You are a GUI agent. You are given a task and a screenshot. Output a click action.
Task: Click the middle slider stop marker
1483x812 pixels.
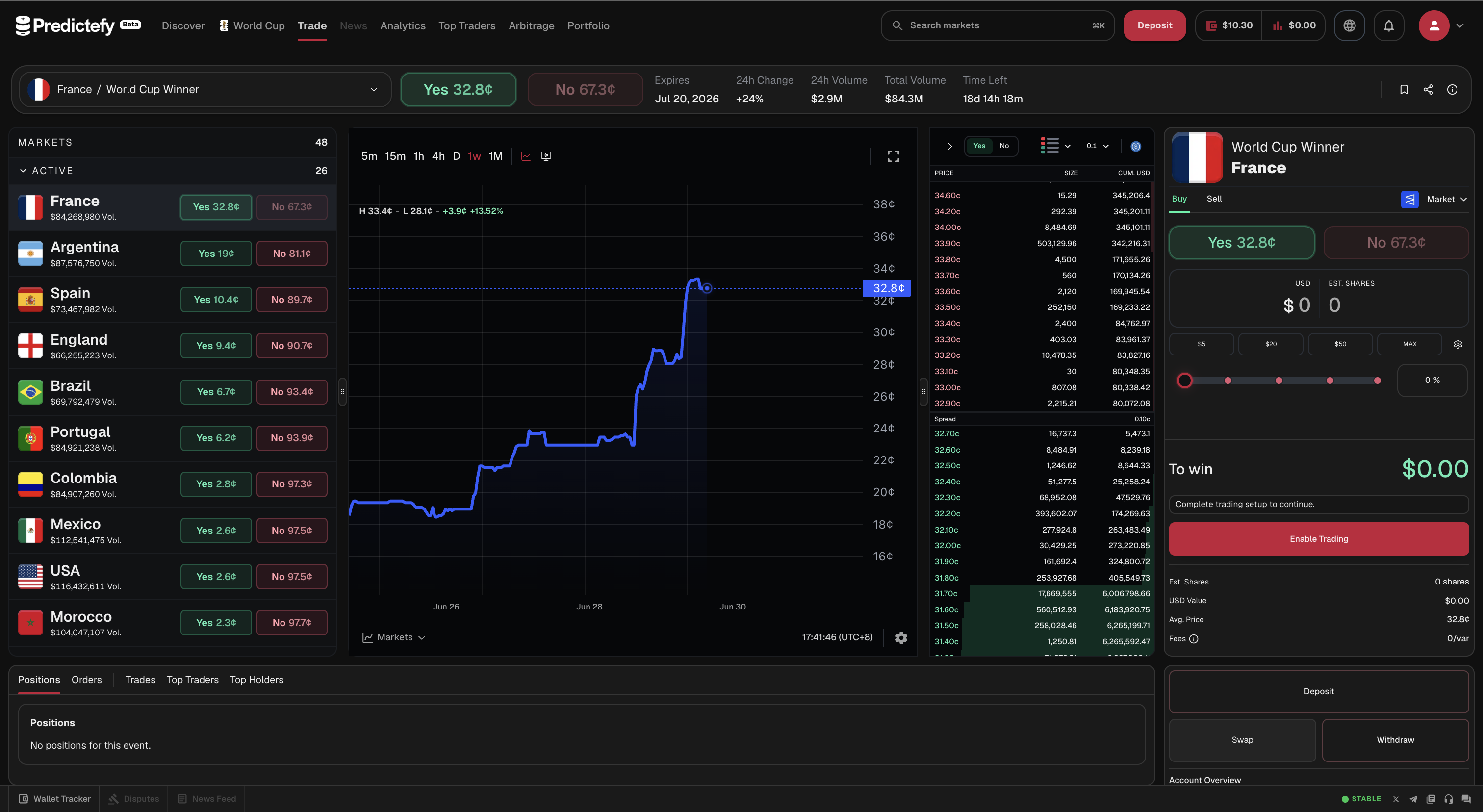(x=1278, y=381)
